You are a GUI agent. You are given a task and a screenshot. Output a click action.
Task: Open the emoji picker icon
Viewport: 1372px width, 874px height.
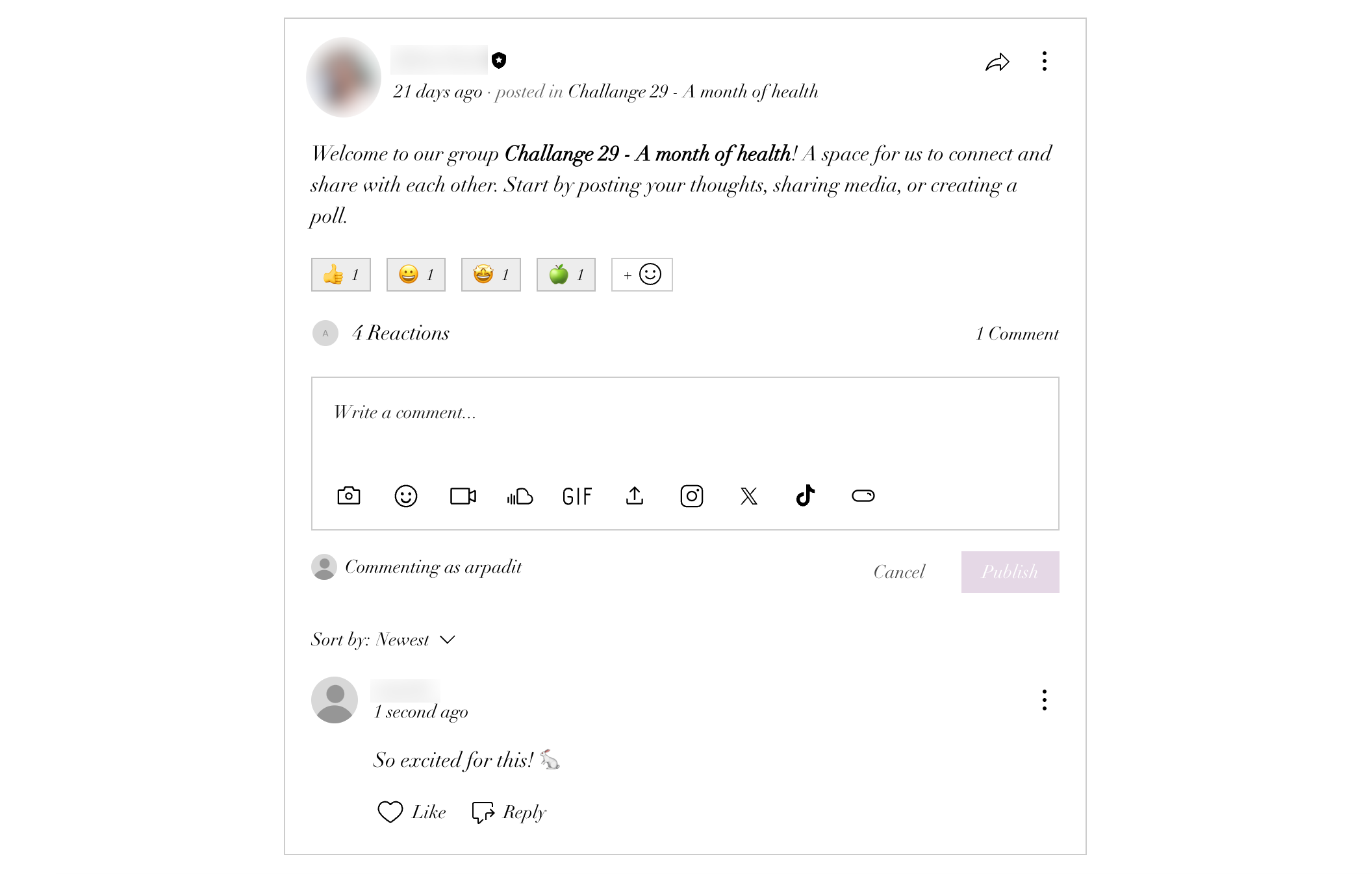406,495
